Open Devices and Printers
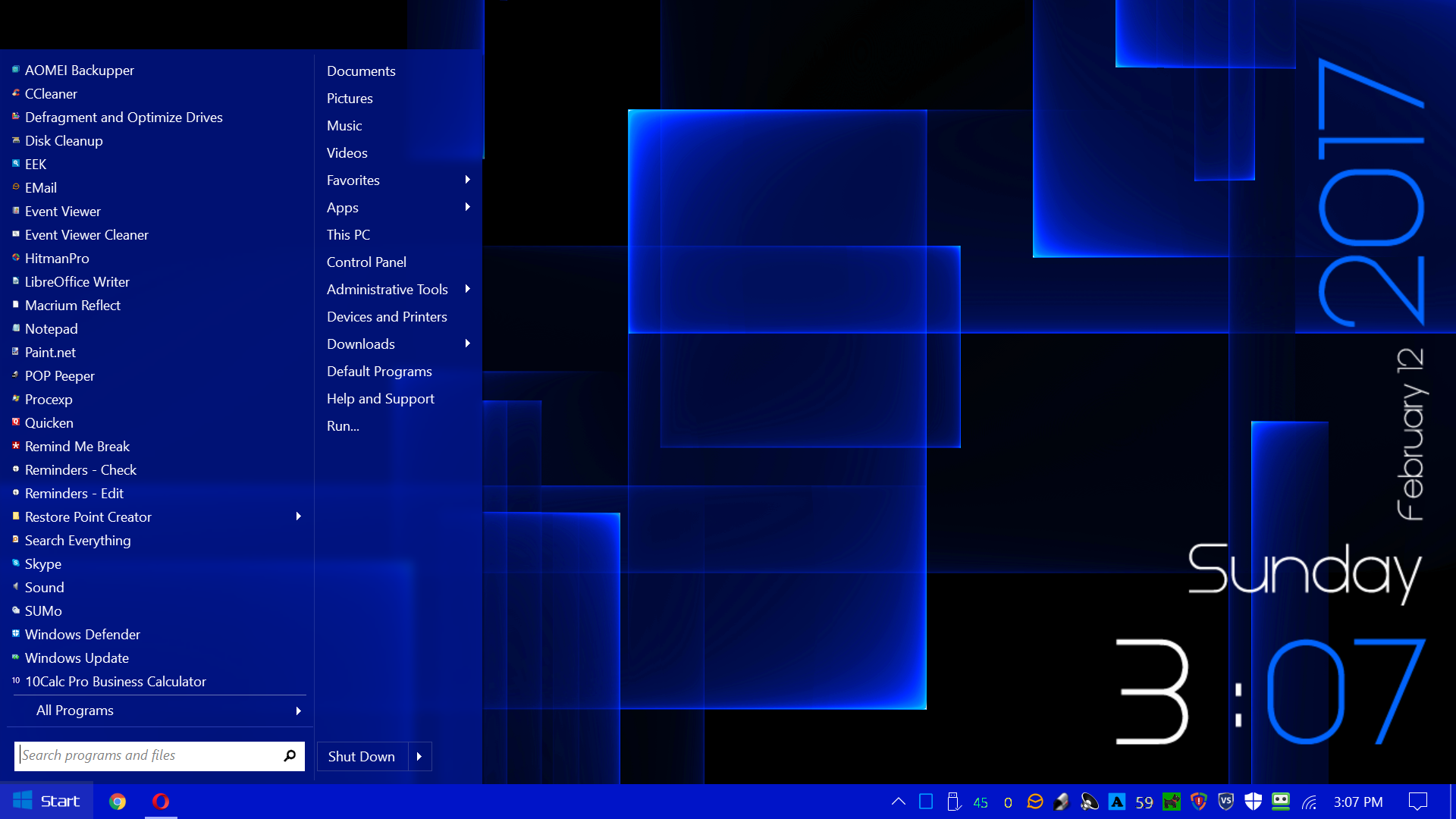 tap(387, 316)
